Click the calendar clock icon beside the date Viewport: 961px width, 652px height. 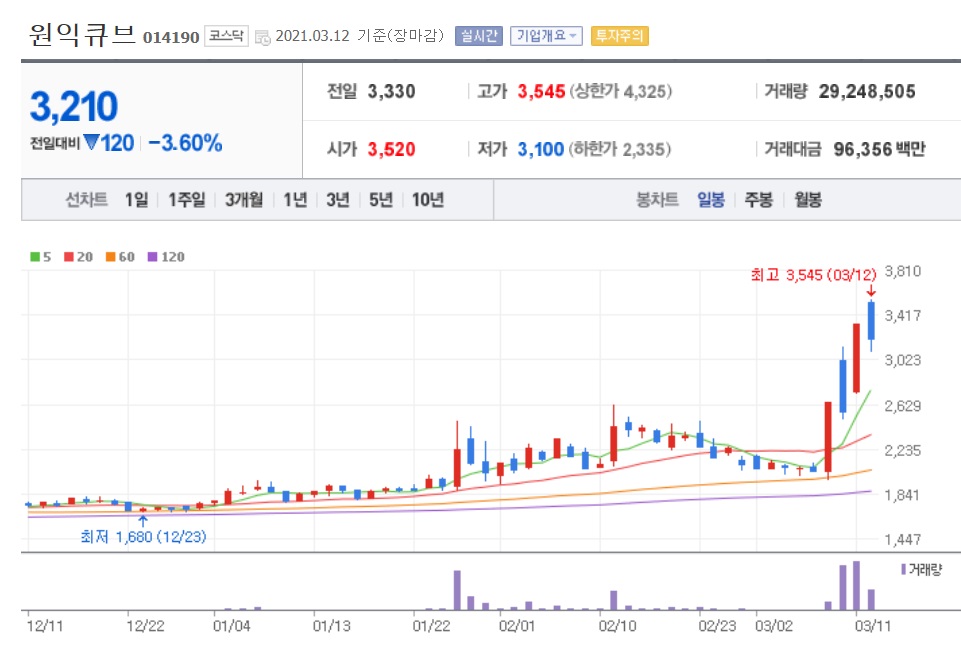263,37
